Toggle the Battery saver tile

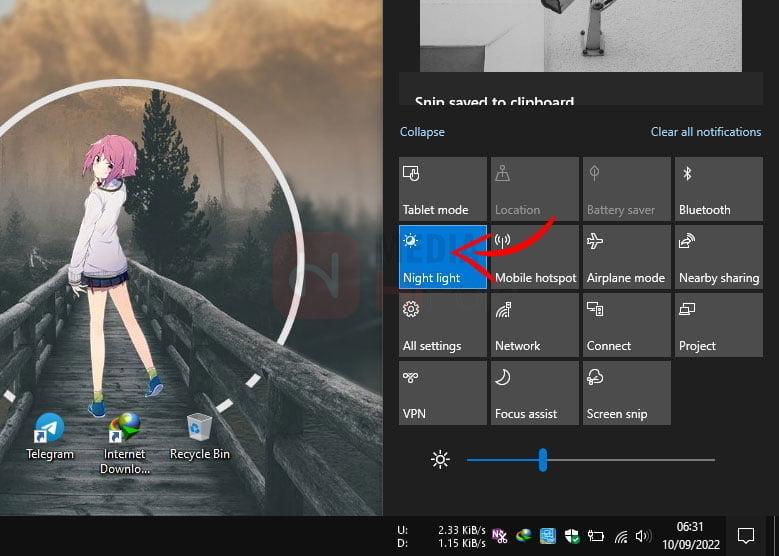[626, 189]
